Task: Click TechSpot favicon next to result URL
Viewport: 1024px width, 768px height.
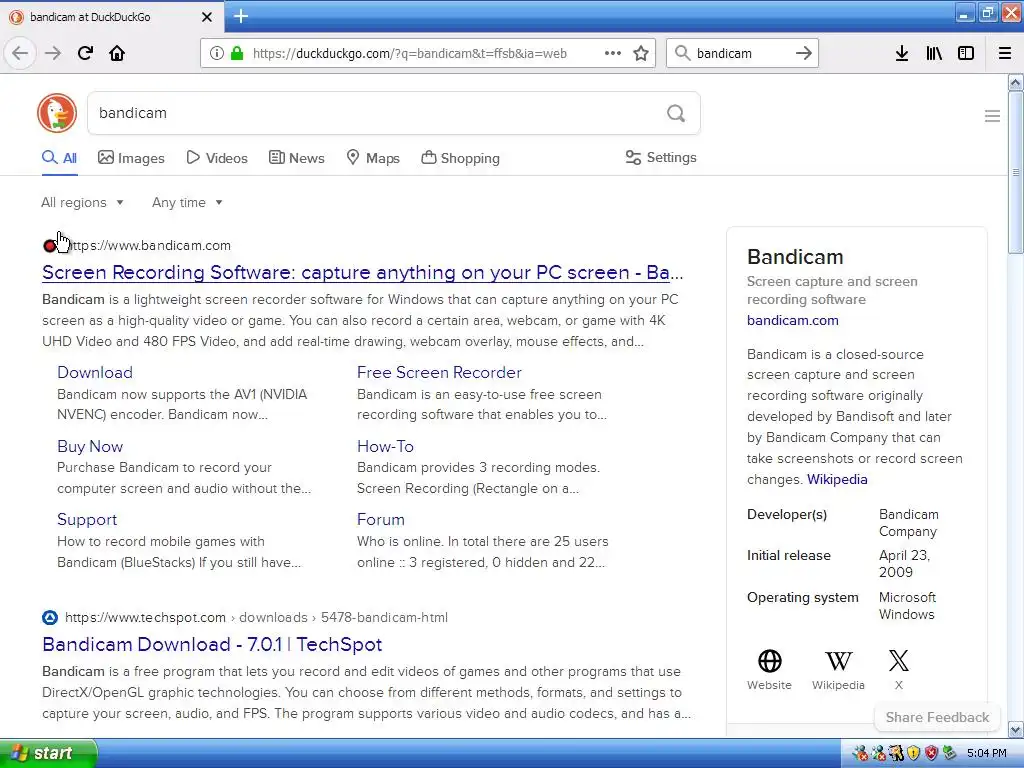Action: point(50,617)
